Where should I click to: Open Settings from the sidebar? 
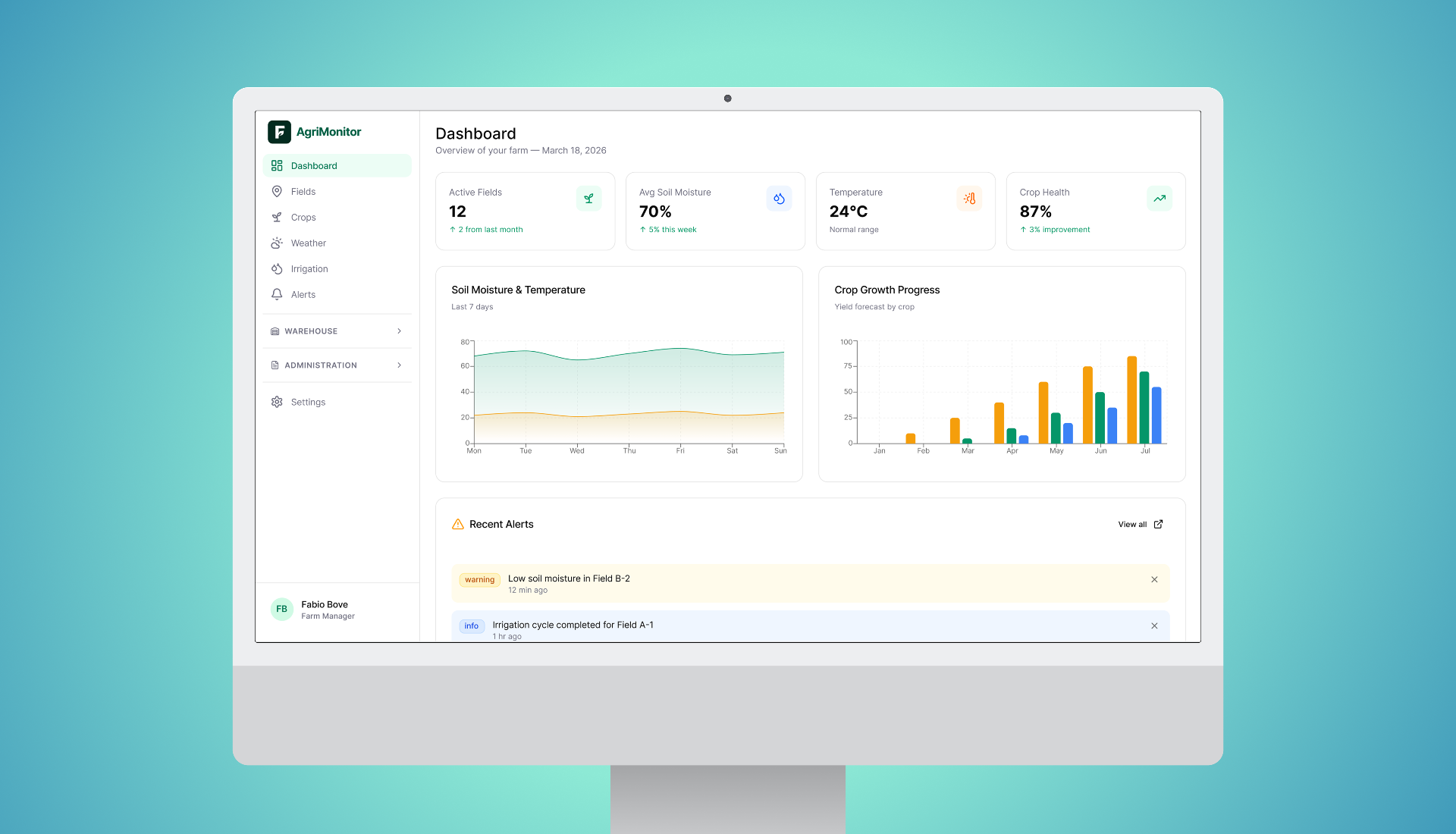tap(337, 403)
